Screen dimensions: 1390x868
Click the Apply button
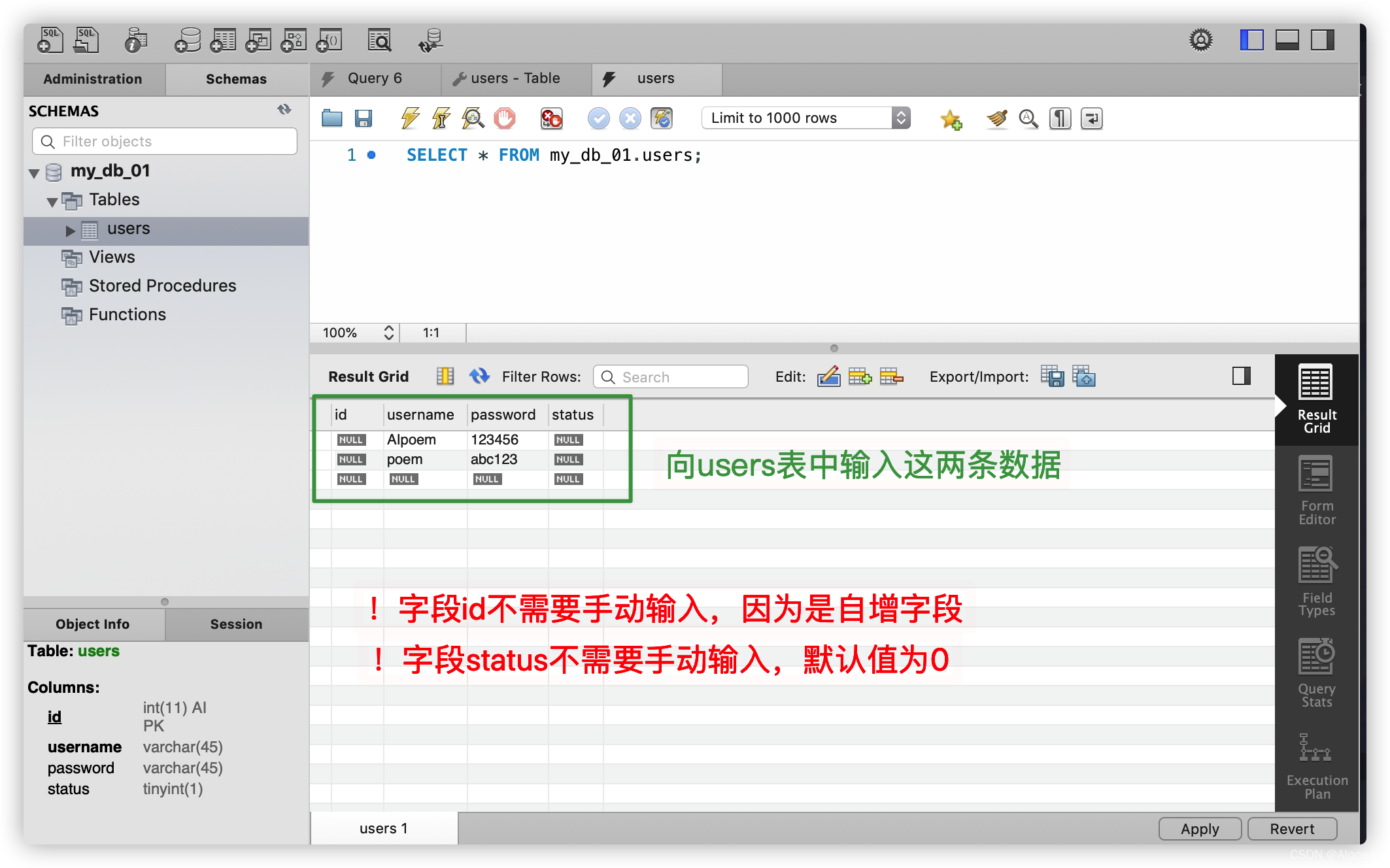tap(1200, 829)
